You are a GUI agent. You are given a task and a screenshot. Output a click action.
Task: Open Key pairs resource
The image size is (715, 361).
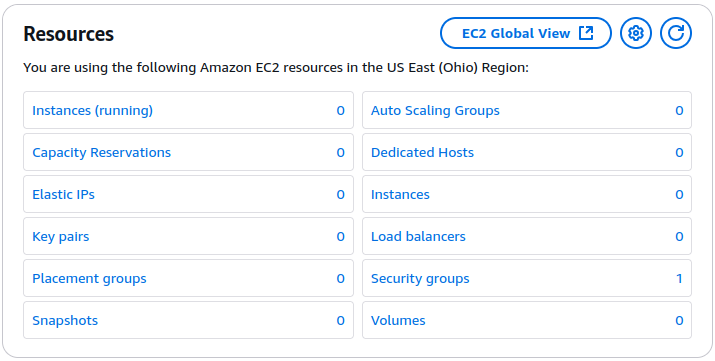(x=61, y=237)
